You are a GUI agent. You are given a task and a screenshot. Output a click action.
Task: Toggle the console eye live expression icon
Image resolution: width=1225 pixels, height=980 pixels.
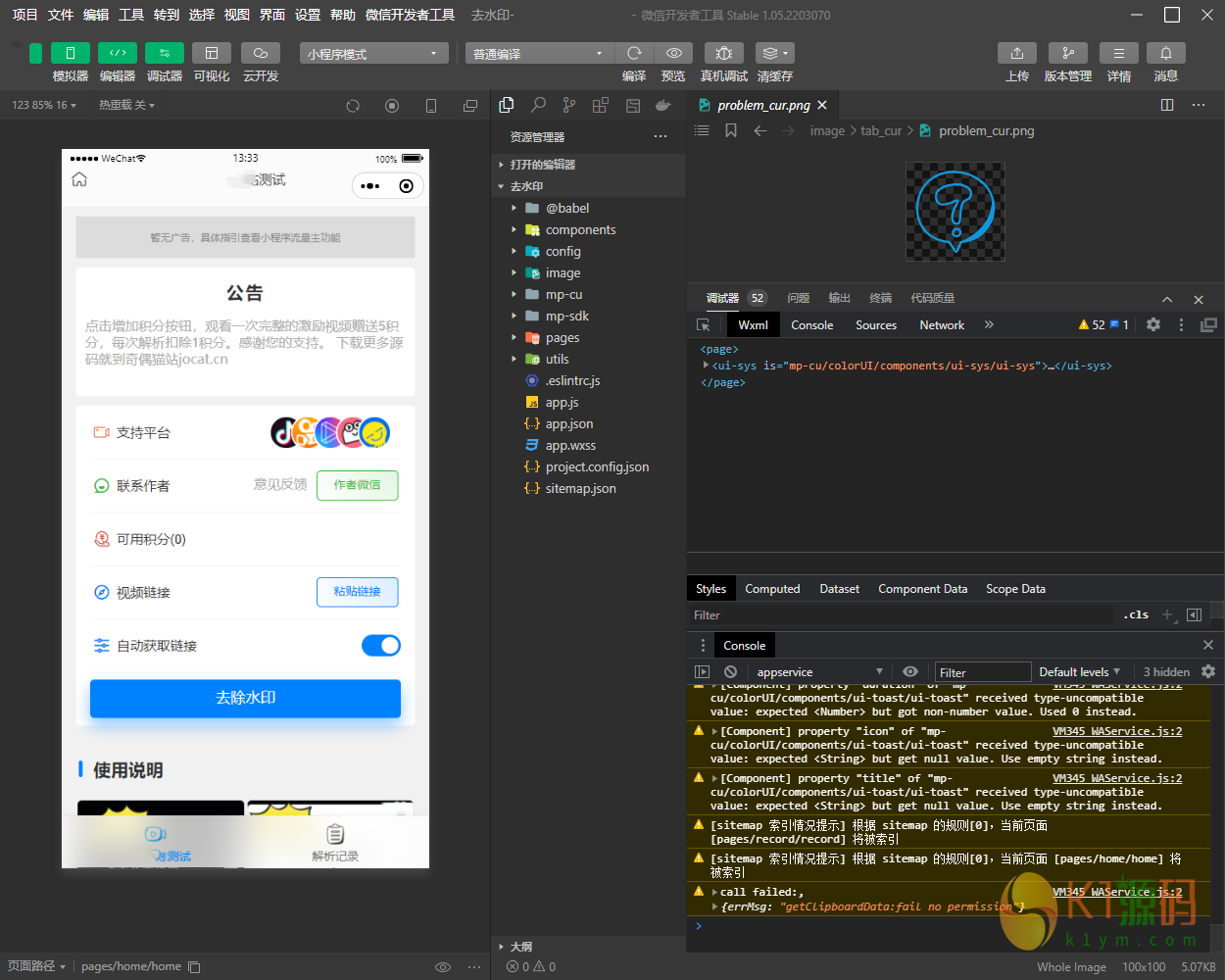point(910,671)
